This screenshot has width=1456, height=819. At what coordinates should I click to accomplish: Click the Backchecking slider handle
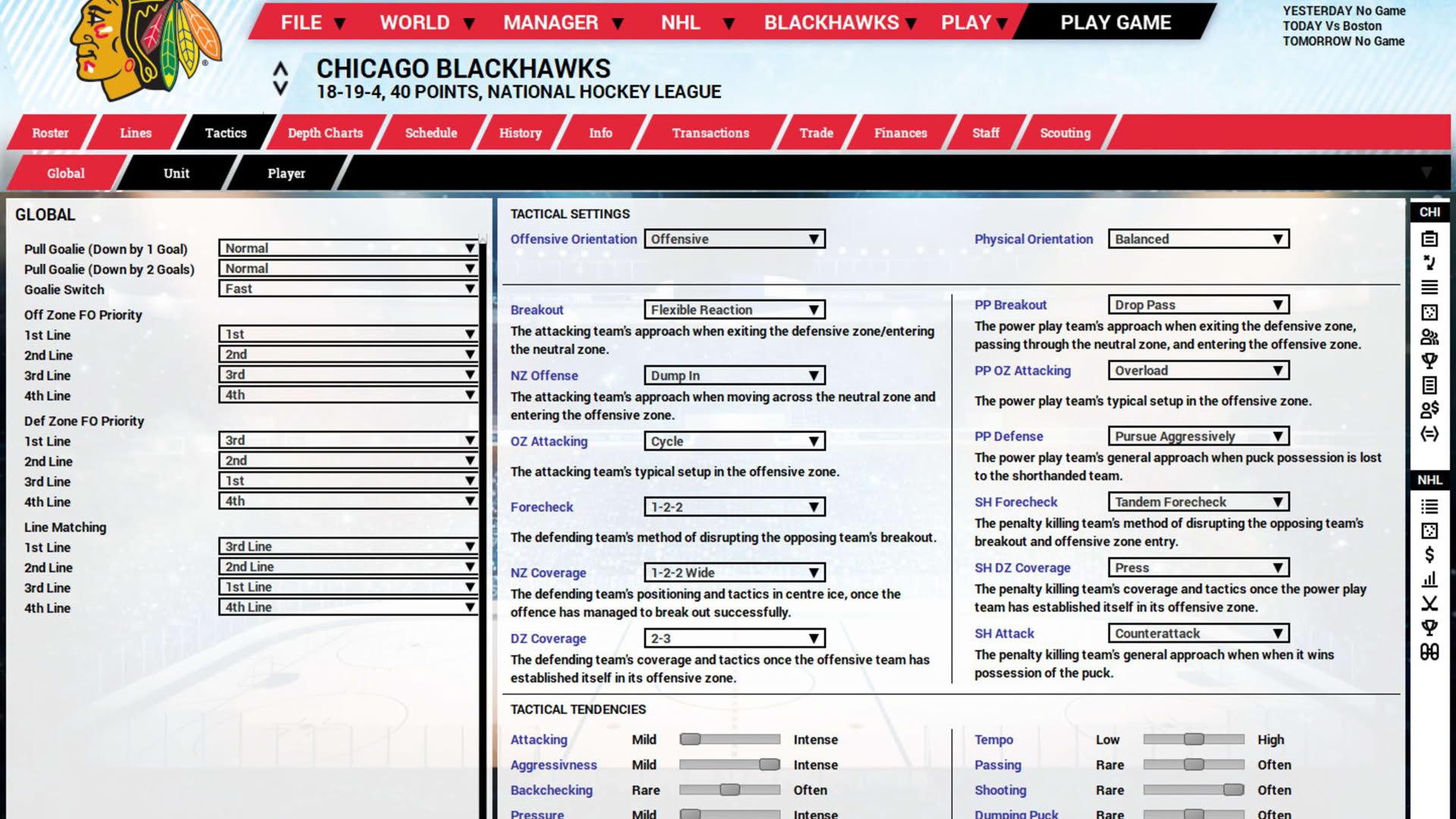730,789
